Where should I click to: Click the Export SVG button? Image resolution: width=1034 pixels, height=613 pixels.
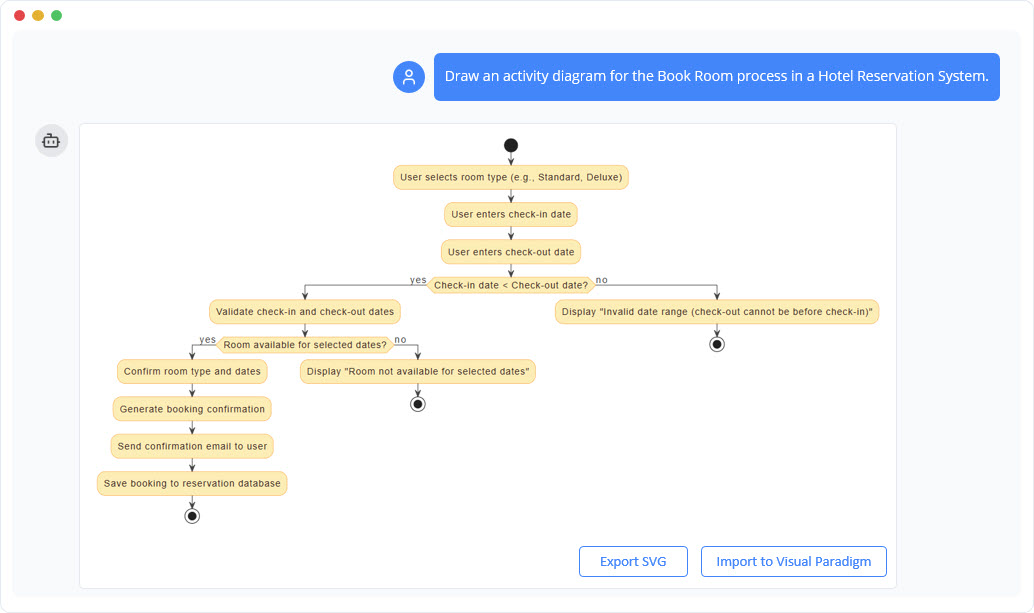click(x=633, y=561)
